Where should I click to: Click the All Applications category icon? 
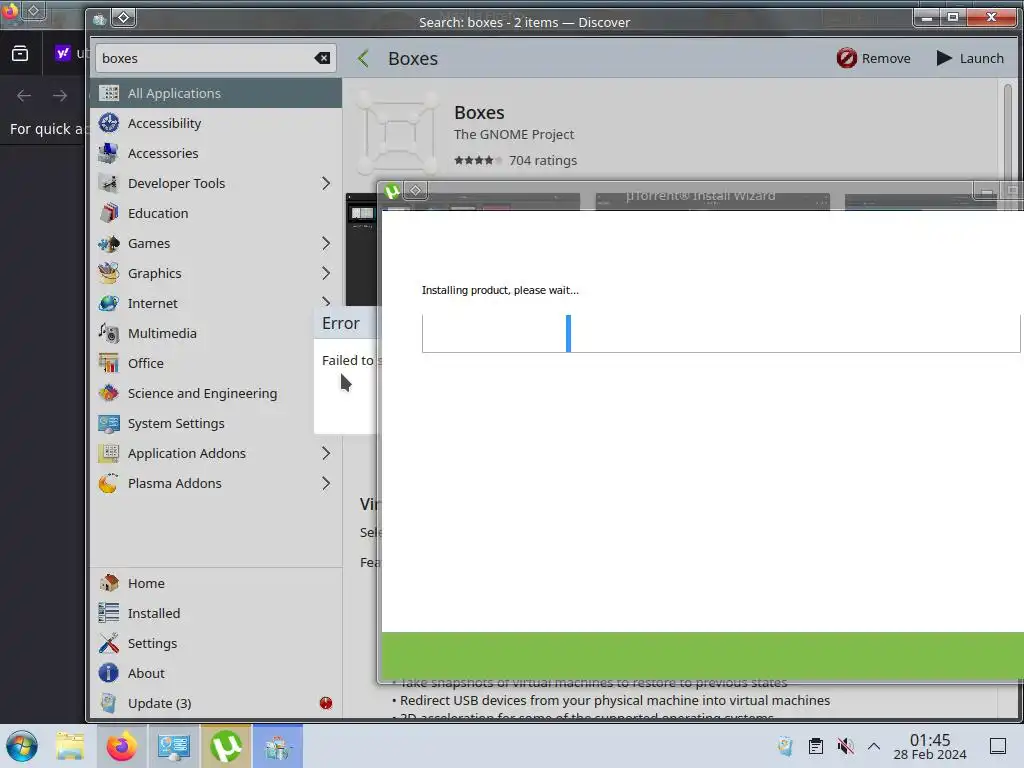(108, 93)
